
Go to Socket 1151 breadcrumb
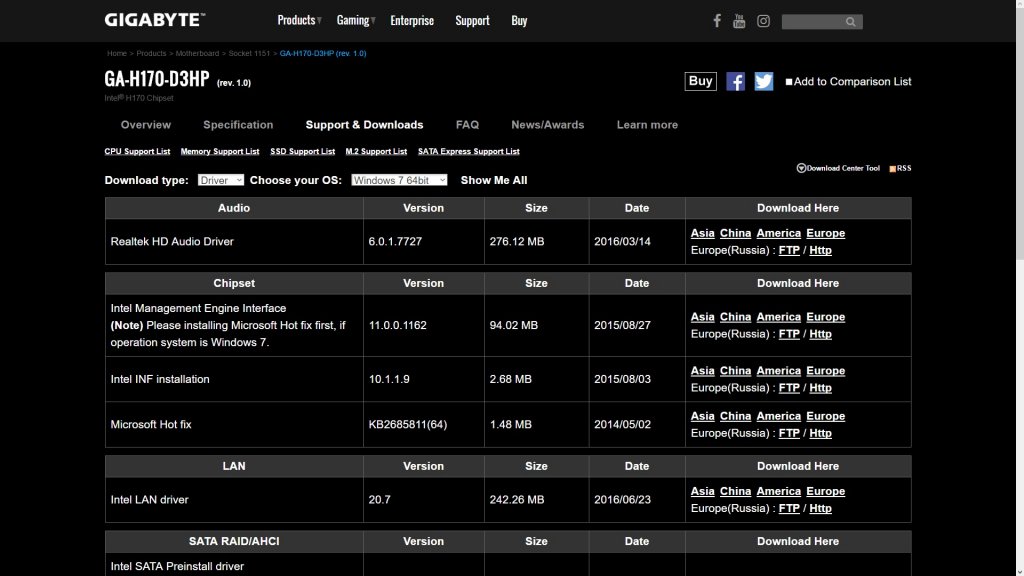tap(249, 54)
